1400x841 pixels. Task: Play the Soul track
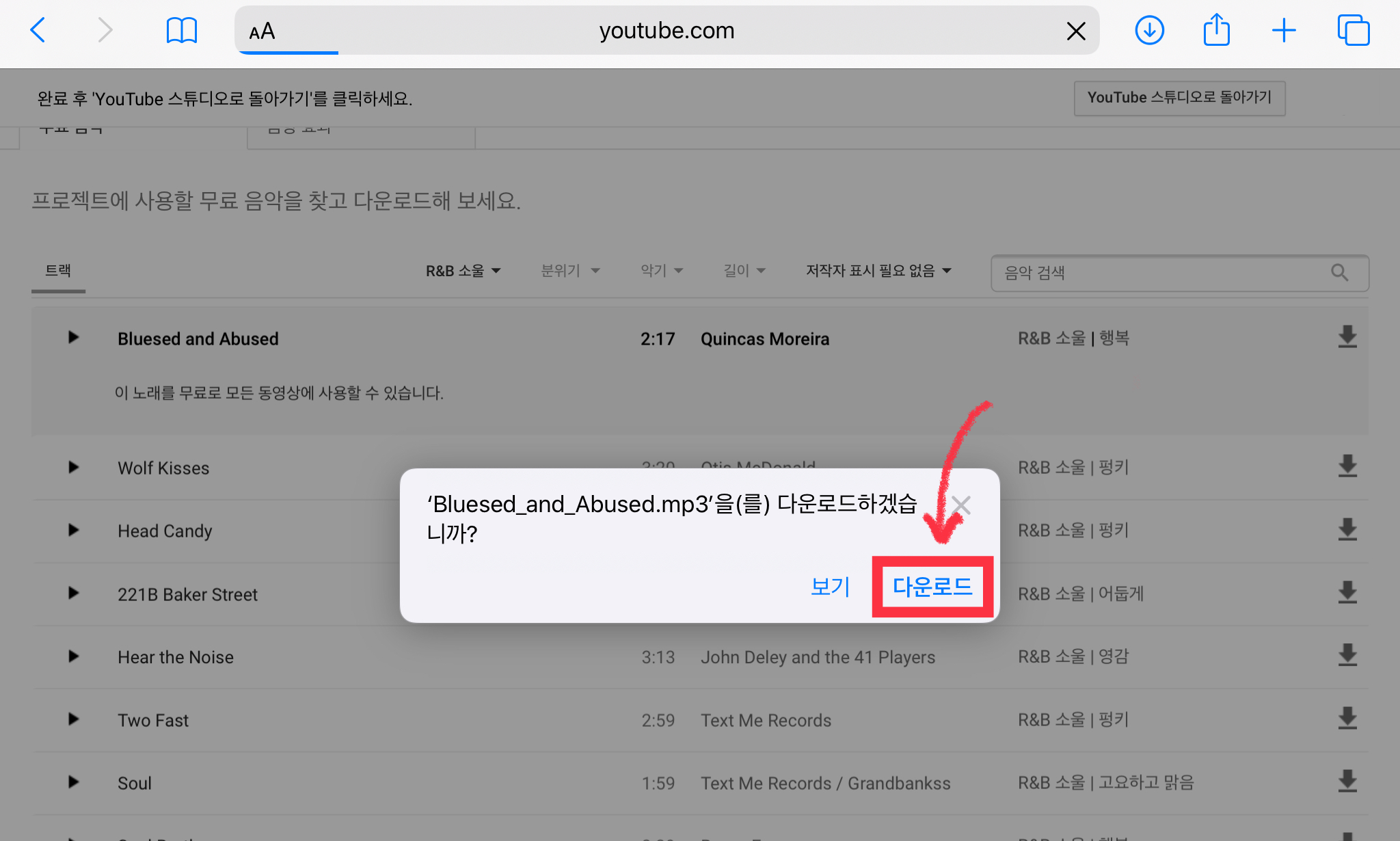[73, 782]
